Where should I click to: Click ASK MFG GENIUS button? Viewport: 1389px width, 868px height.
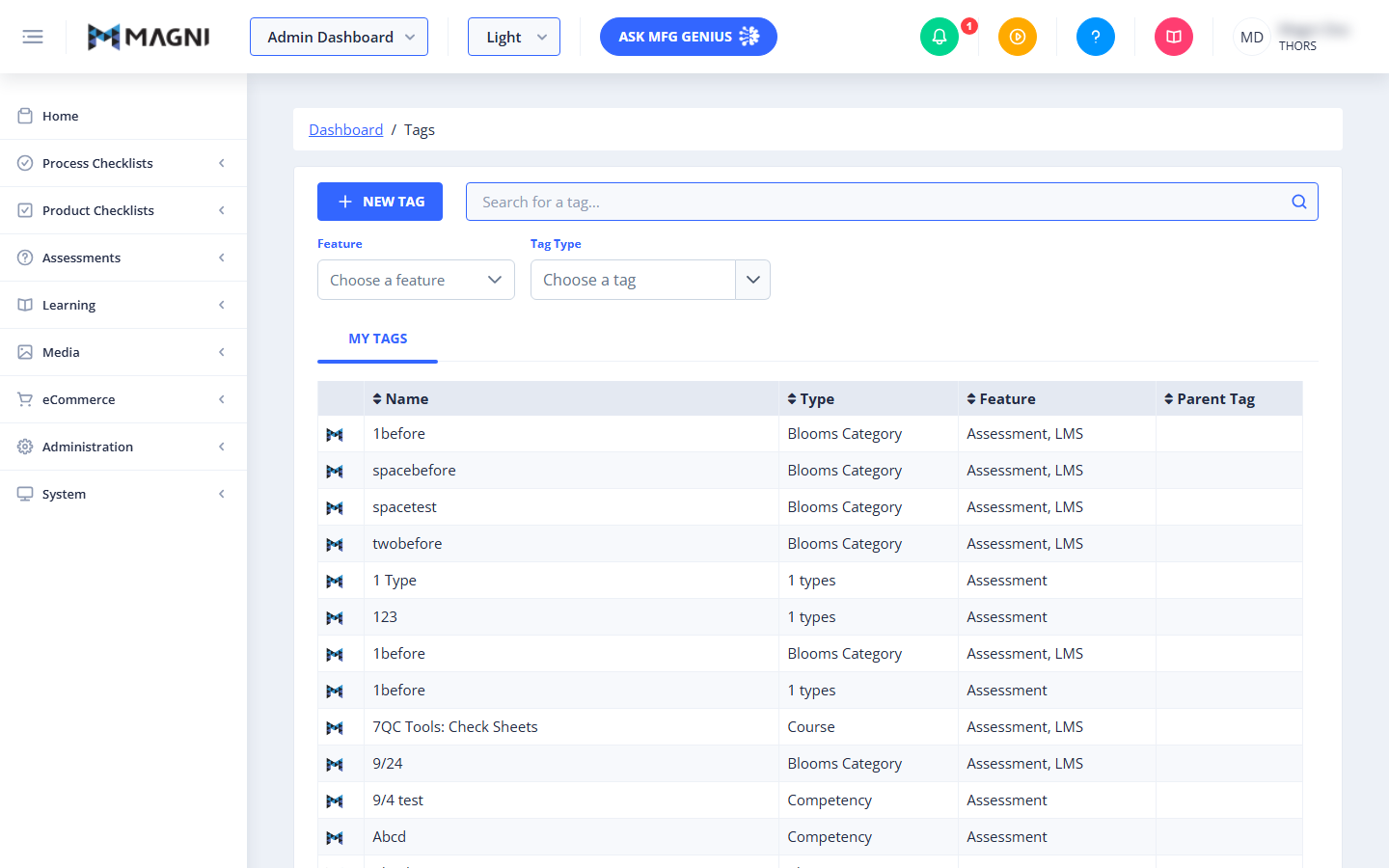click(689, 37)
